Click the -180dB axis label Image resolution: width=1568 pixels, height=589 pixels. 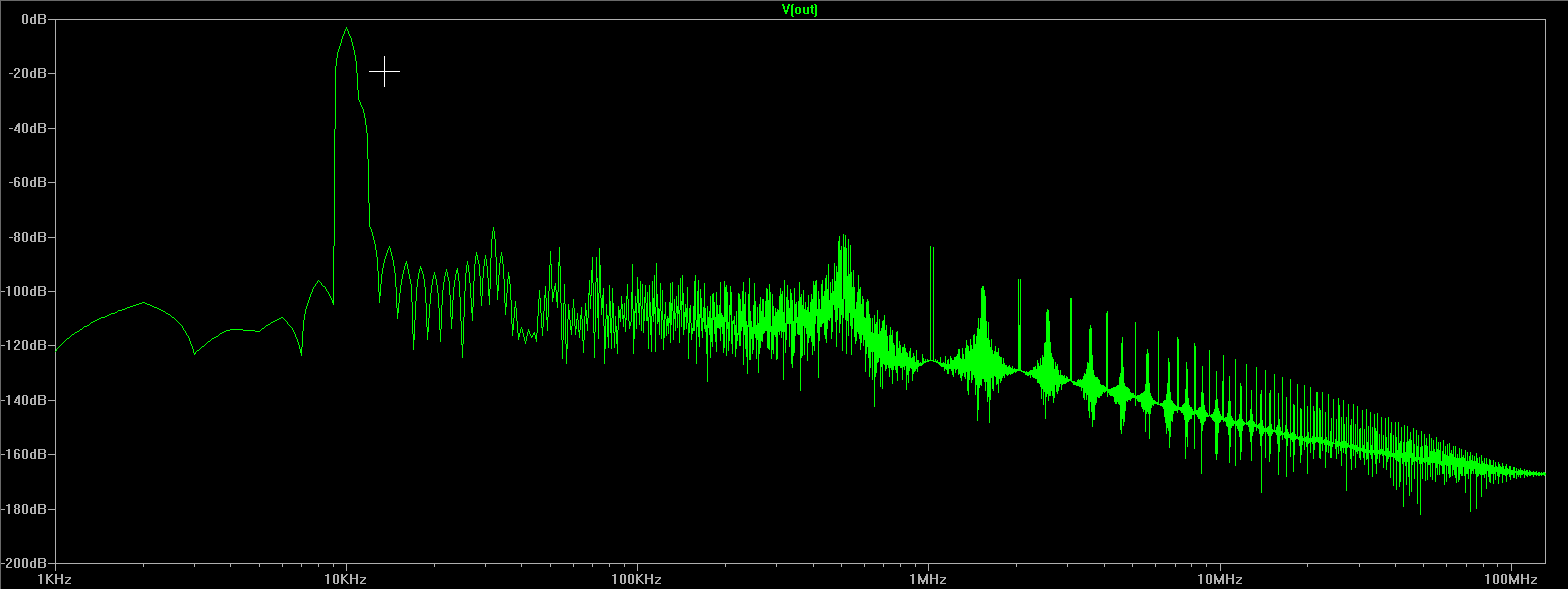(26, 509)
